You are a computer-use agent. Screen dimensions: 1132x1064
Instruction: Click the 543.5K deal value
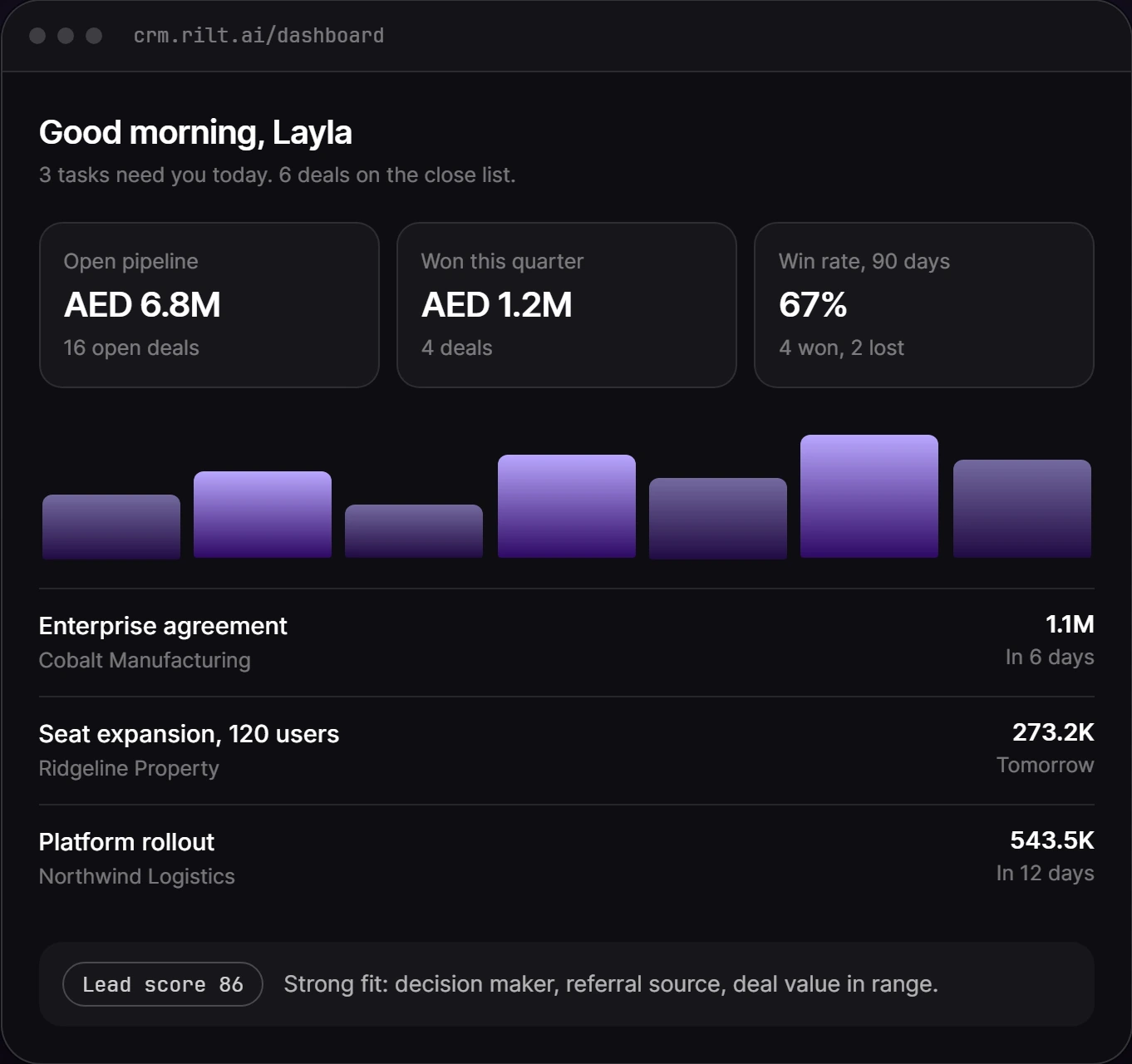click(1052, 840)
